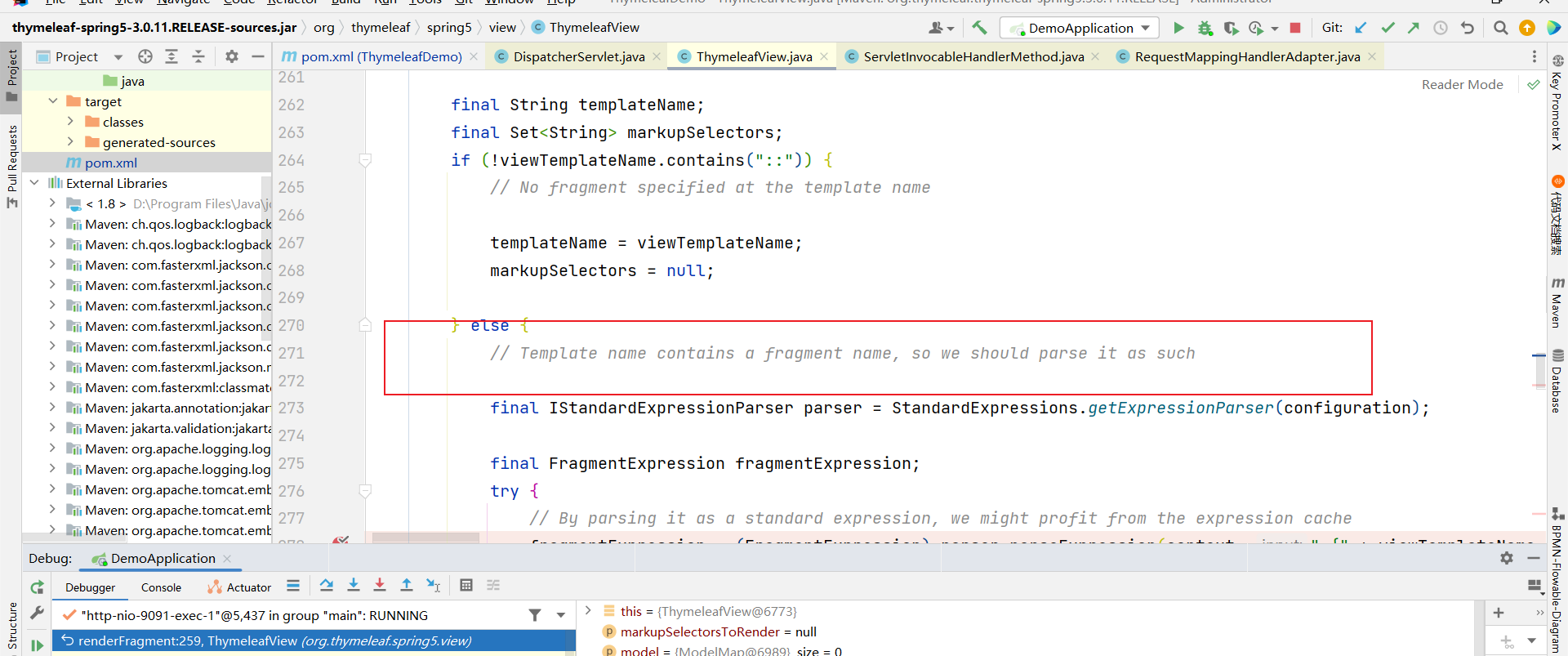
Task: Show Git history clock icon
Action: point(1441,28)
